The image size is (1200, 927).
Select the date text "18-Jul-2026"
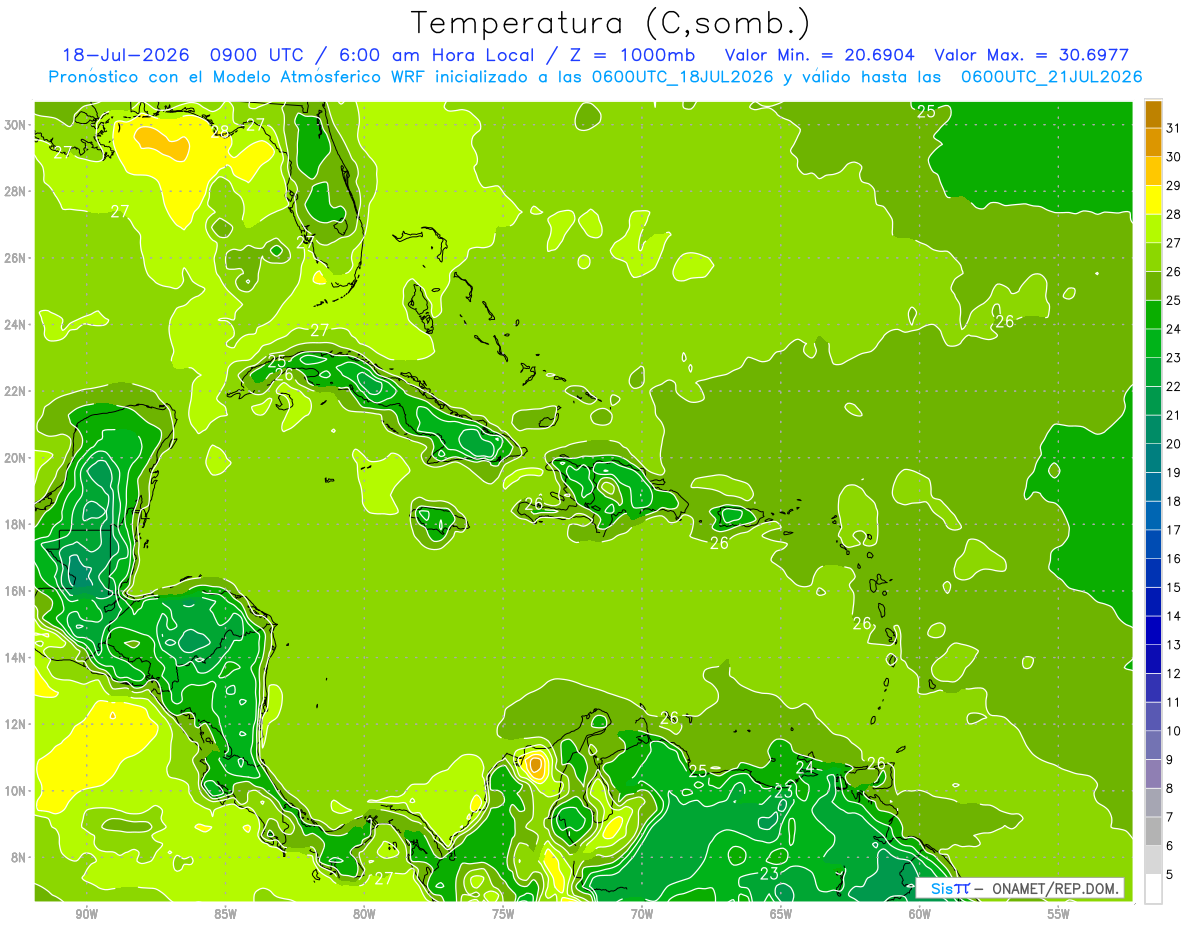pyautogui.click(x=124, y=55)
